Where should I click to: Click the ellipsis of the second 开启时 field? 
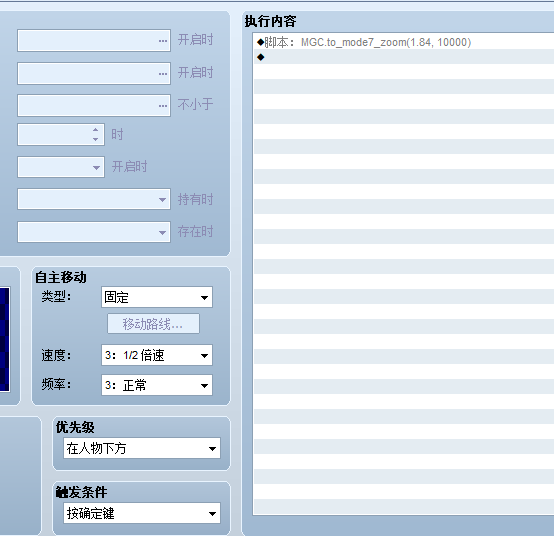click(163, 74)
